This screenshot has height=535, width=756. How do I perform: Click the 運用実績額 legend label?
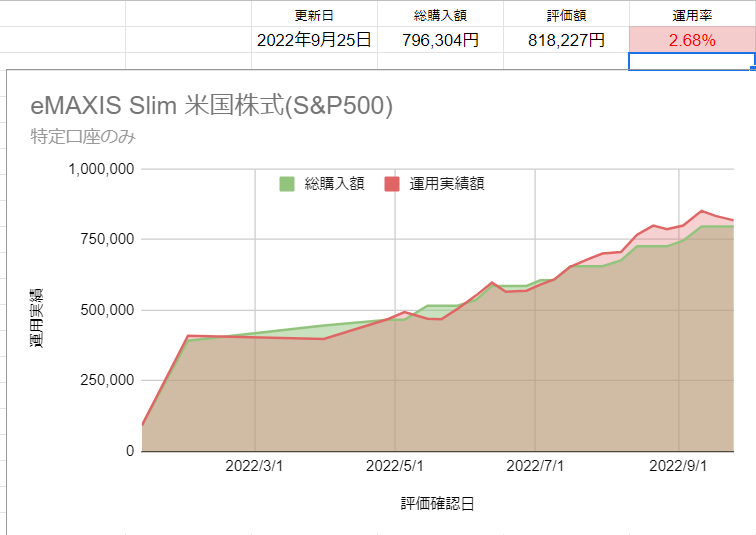click(x=447, y=184)
